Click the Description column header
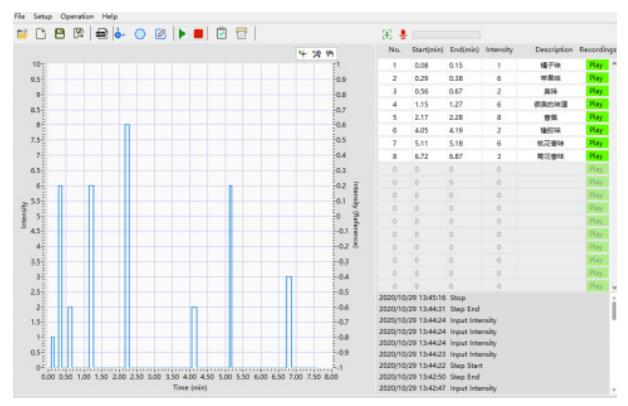628x406 pixels. coord(554,50)
